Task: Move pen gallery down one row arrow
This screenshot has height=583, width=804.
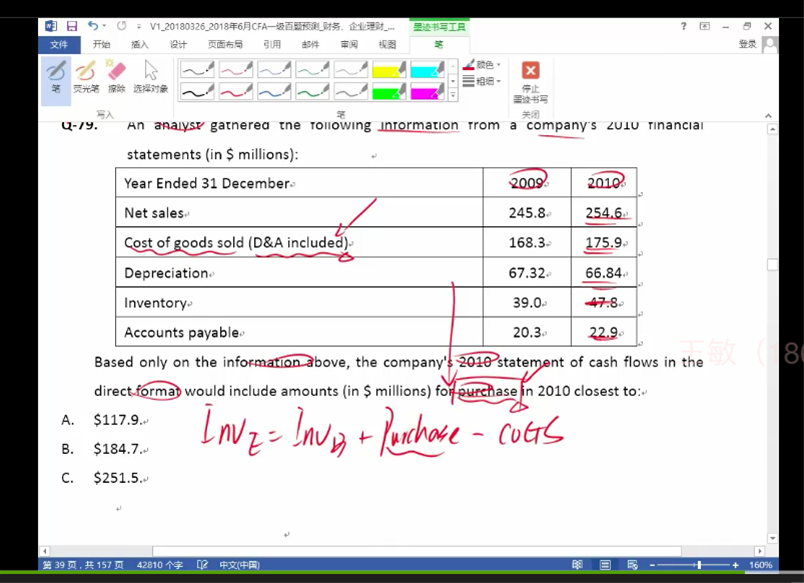Action: pyautogui.click(x=453, y=81)
